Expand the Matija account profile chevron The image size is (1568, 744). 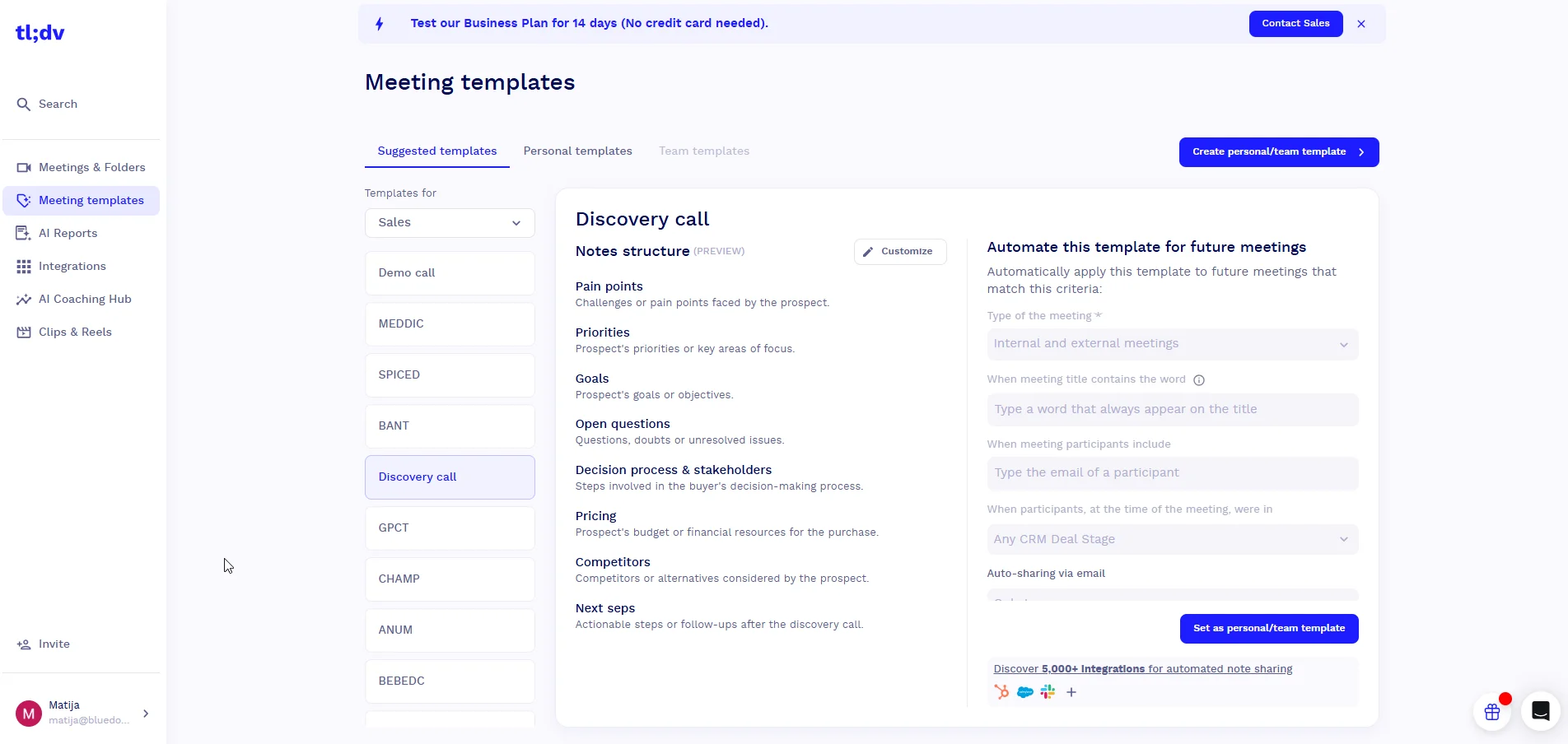(x=146, y=714)
